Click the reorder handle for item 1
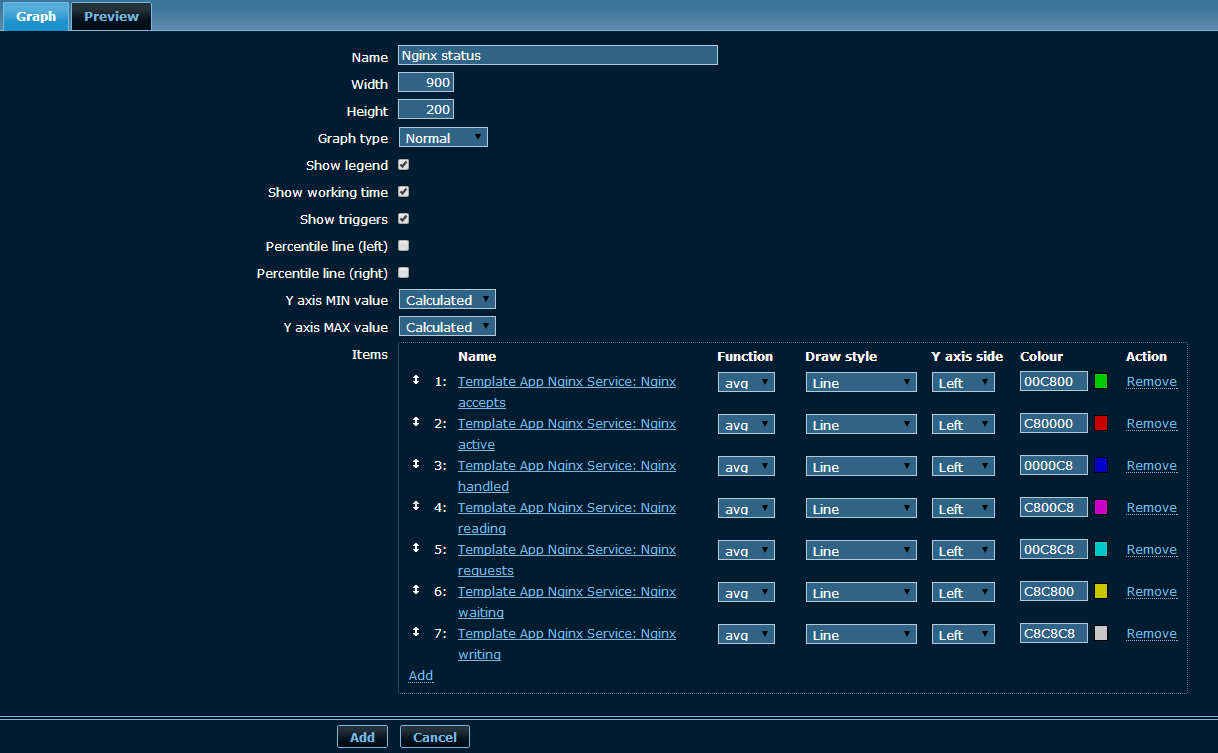The height and width of the screenshot is (753, 1218). tap(416, 380)
